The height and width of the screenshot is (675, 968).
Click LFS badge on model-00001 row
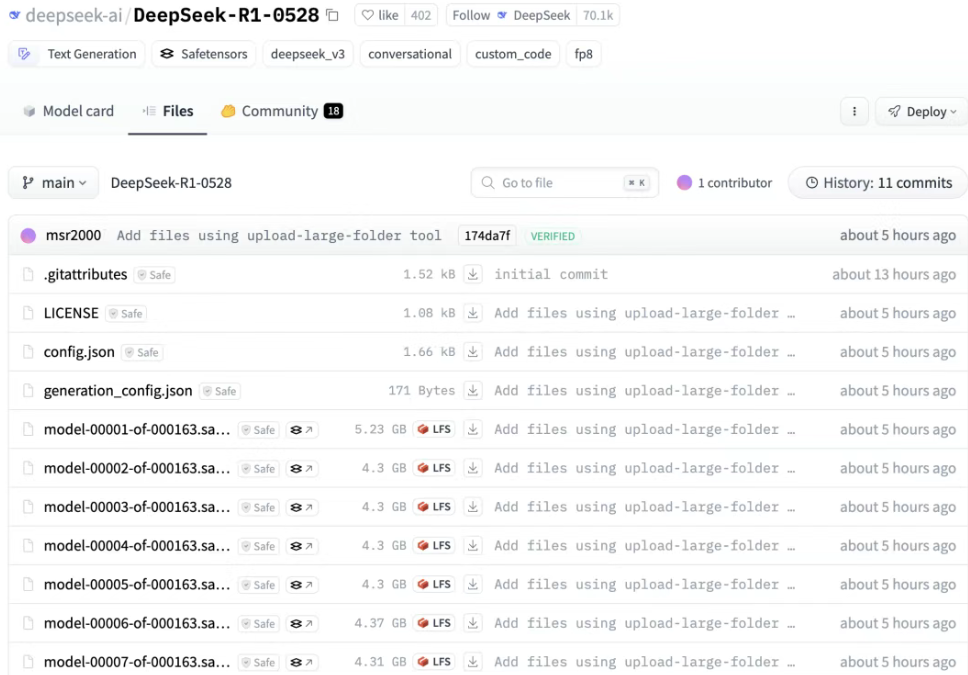434,429
